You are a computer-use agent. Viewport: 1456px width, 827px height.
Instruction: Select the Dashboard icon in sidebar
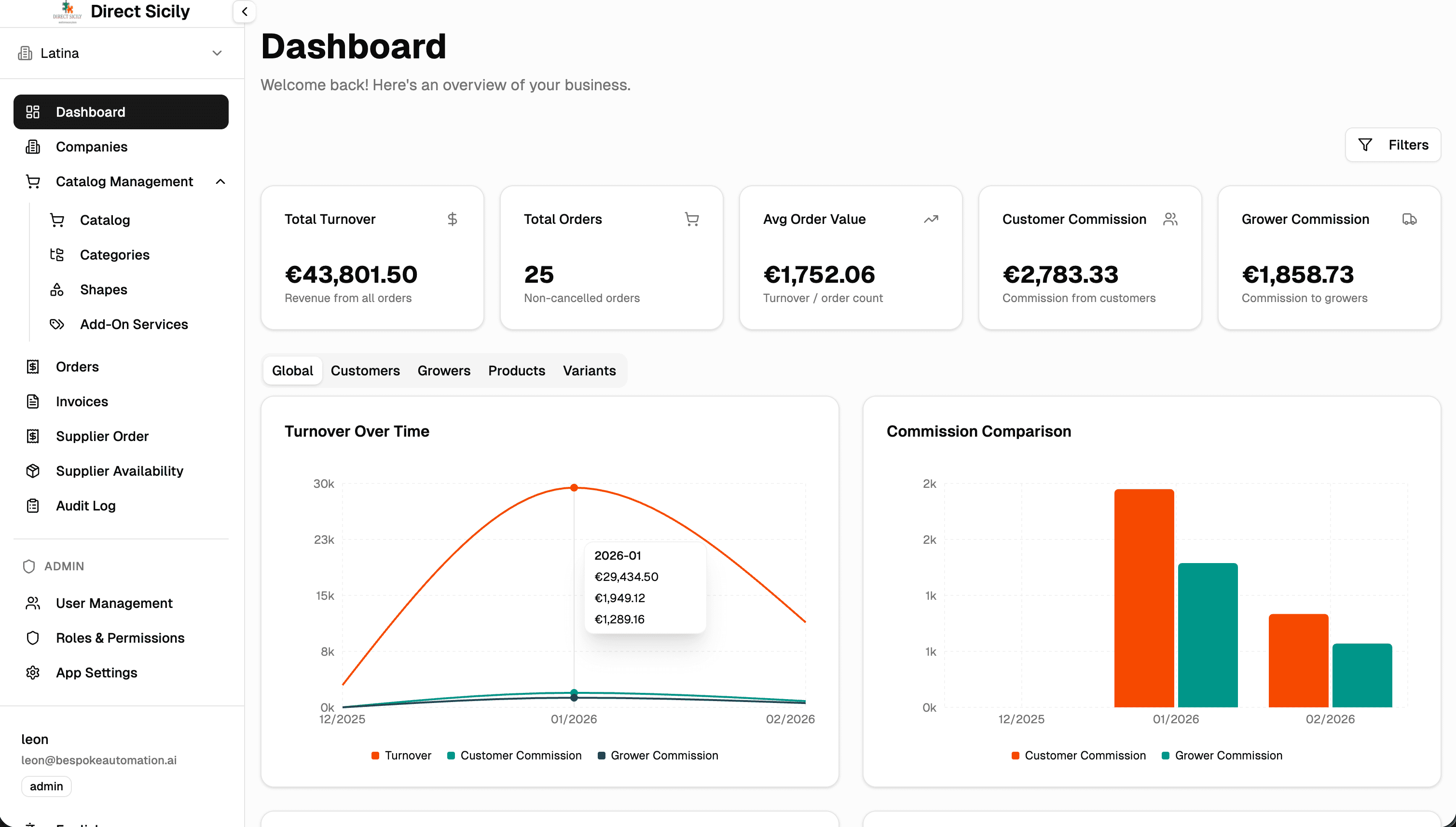click(32, 112)
